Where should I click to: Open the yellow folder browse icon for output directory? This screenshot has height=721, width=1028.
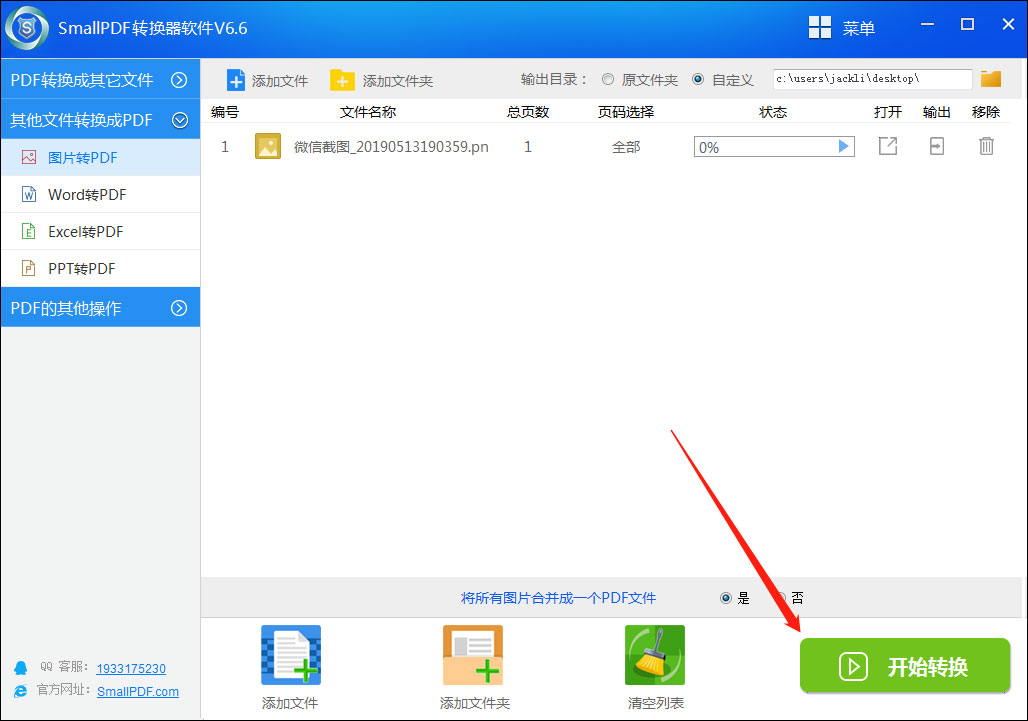(990, 78)
